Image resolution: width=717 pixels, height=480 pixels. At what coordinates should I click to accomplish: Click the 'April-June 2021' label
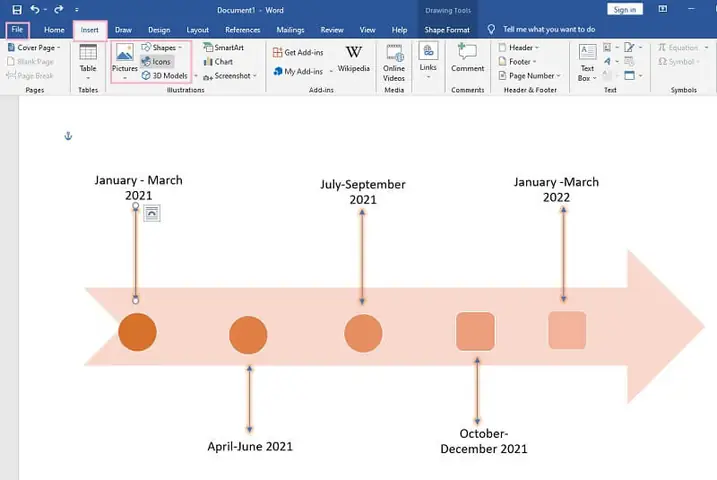[x=250, y=447]
